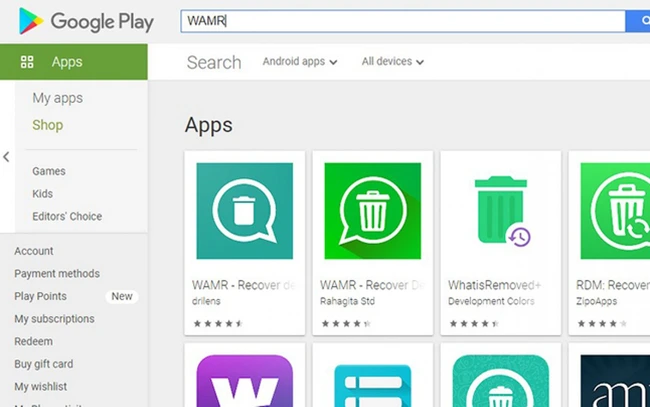Screen dimensions: 650x407
Task: Click star rating under Development Colors app
Action: click(x=474, y=324)
